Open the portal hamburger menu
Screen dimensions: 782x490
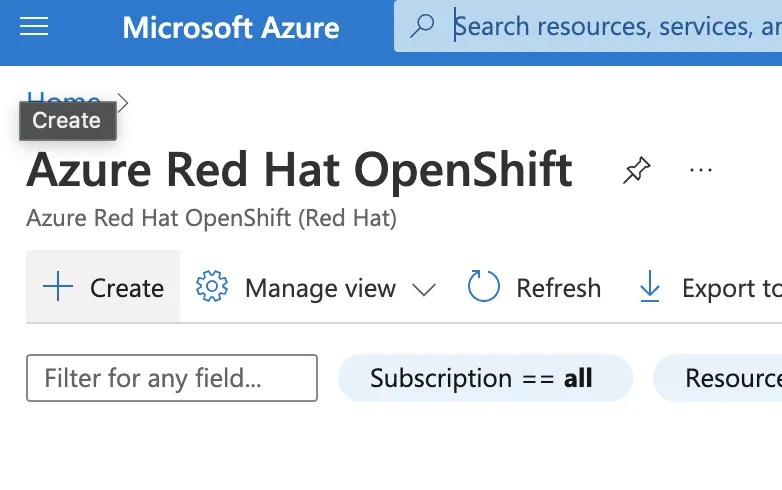[x=34, y=27]
